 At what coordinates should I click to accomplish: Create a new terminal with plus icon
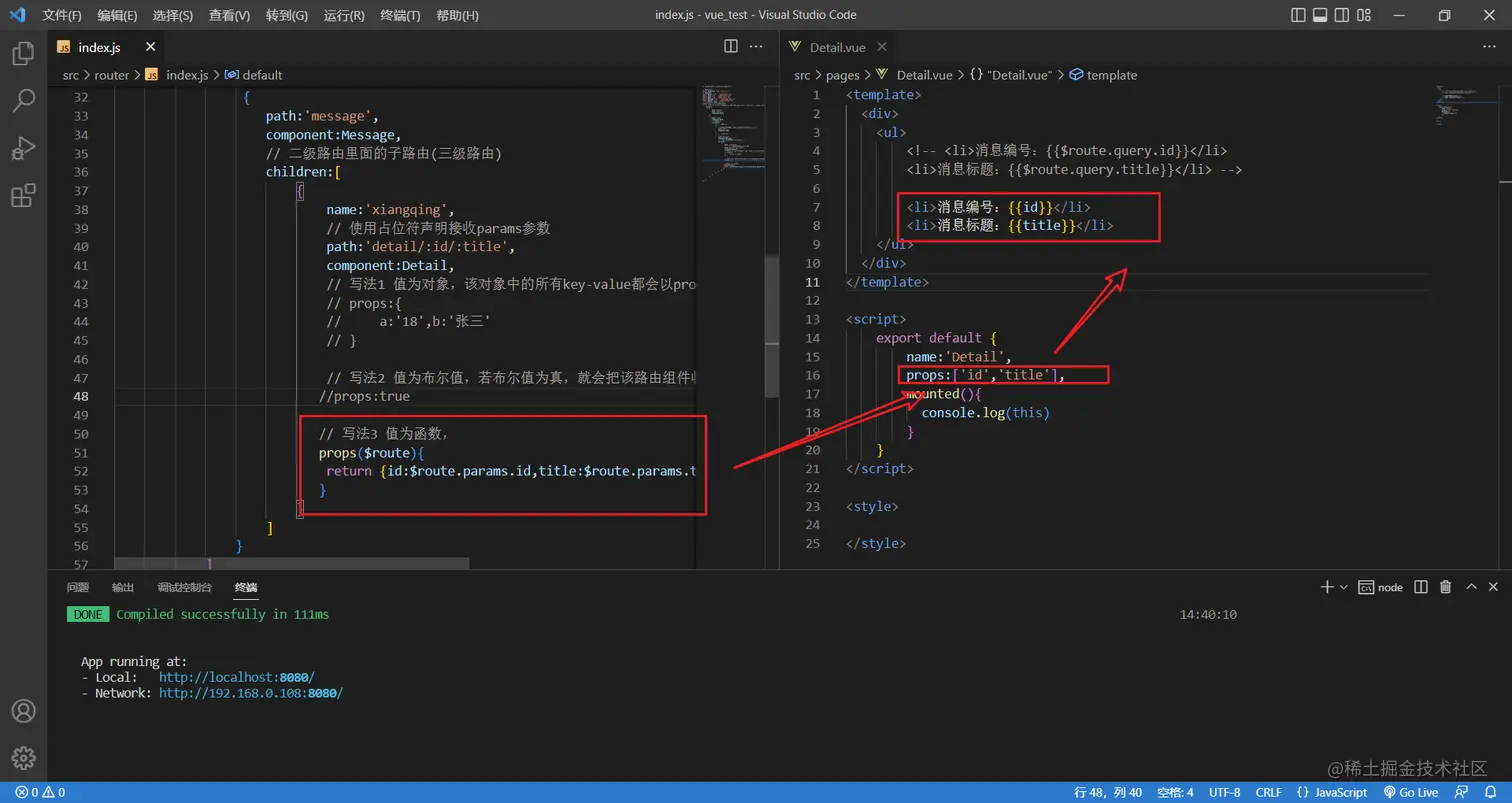(1327, 587)
